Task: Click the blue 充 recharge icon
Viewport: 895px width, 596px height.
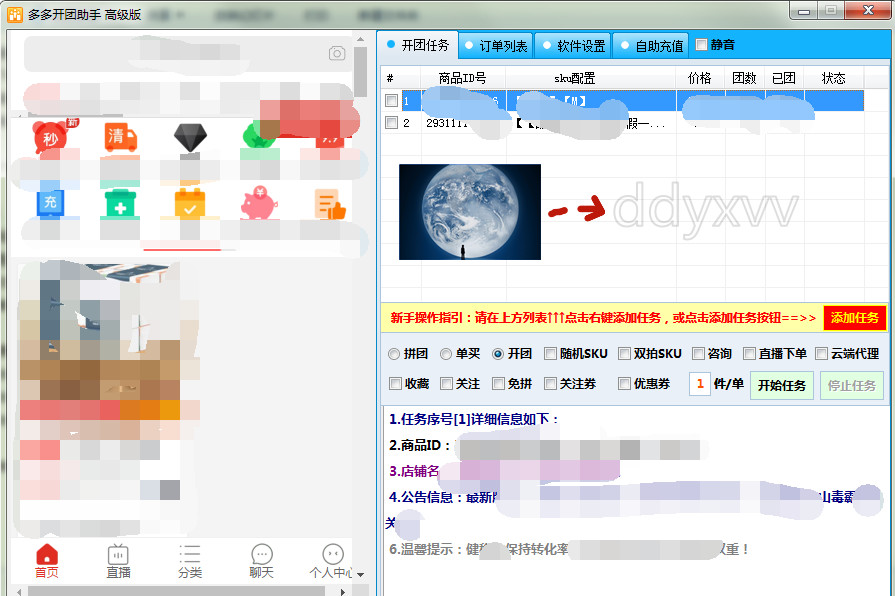Action: 50,203
